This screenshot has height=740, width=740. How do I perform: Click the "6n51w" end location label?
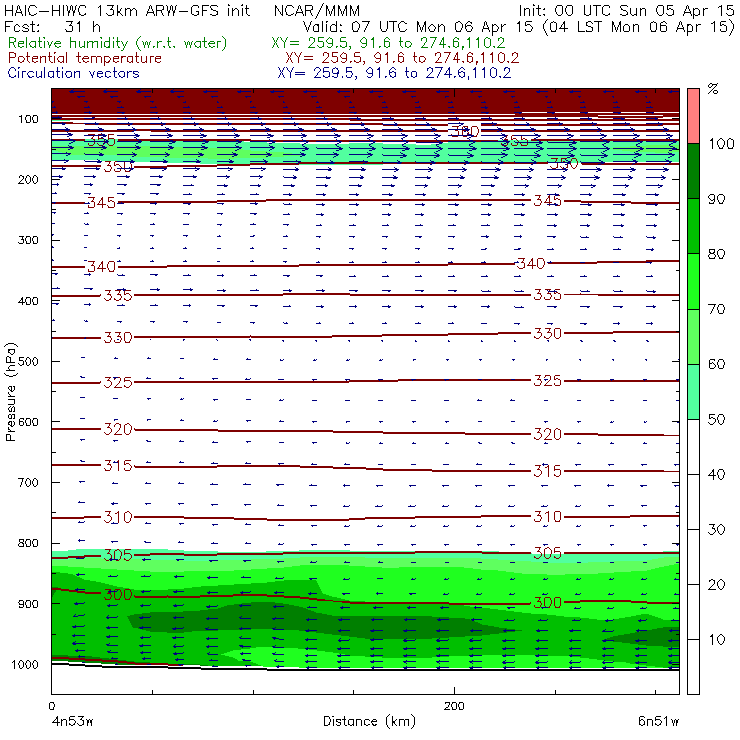(x=658, y=721)
